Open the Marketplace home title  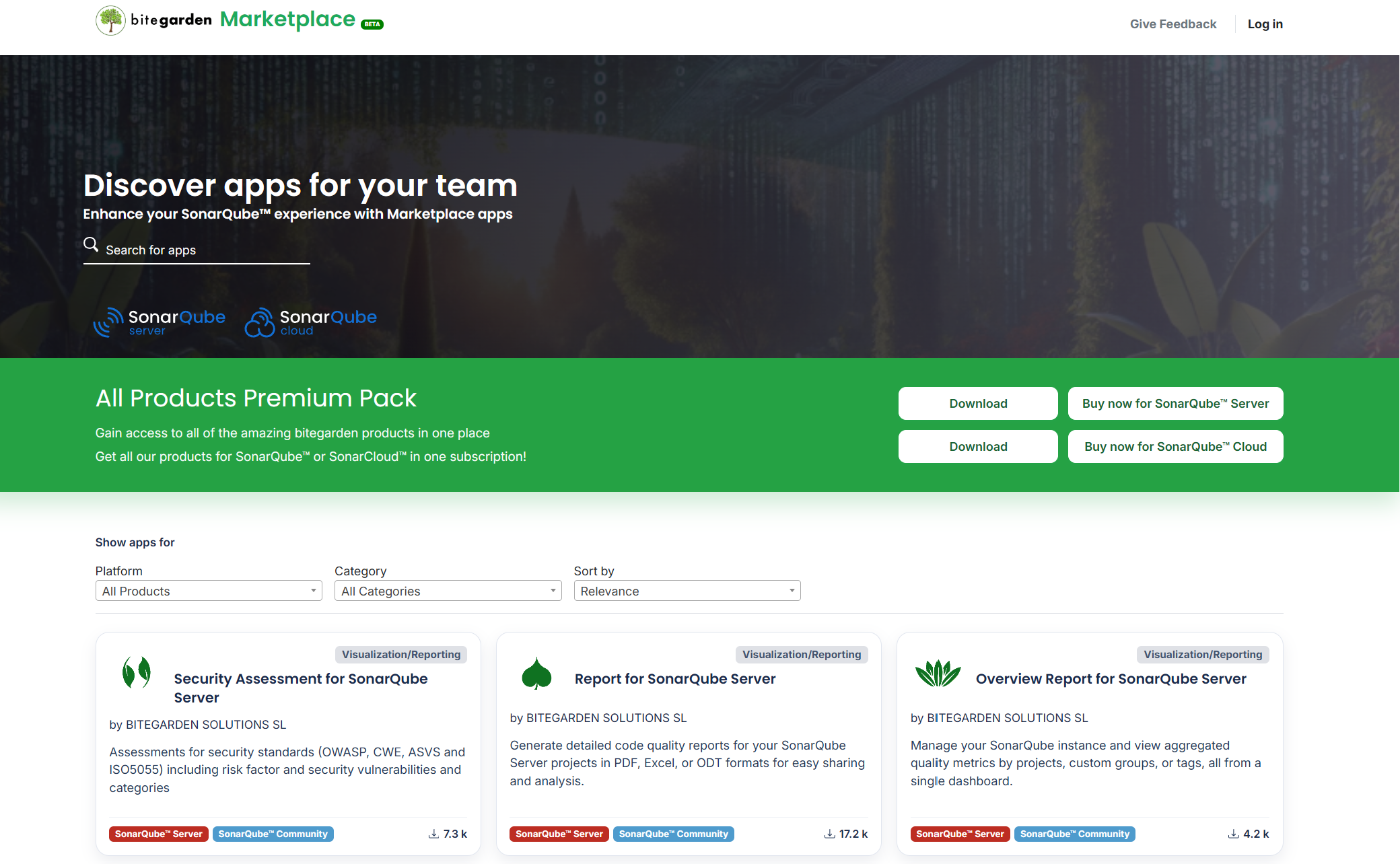click(x=287, y=20)
